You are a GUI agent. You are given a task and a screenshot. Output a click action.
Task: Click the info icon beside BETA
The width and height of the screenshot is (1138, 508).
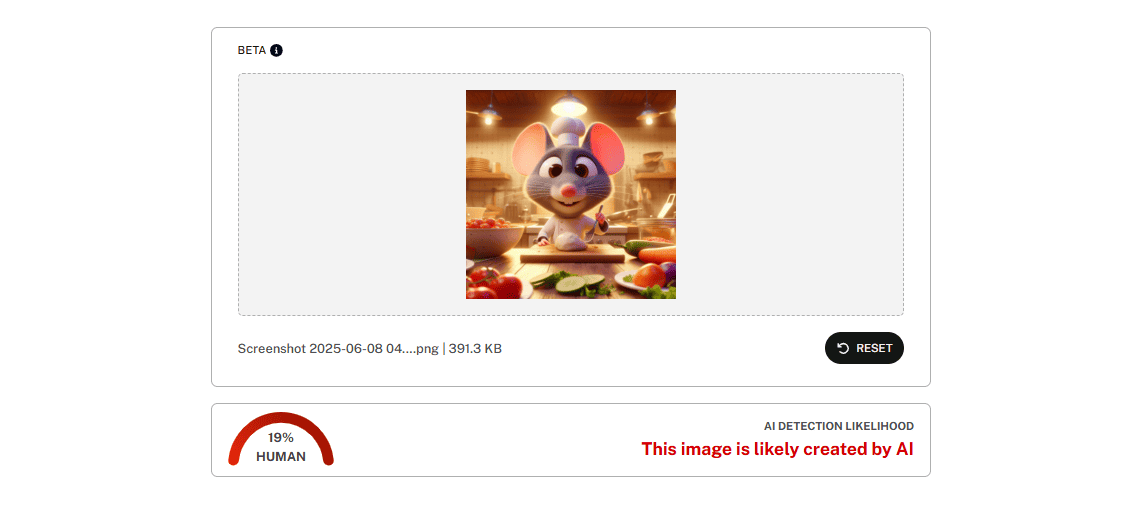tap(276, 51)
